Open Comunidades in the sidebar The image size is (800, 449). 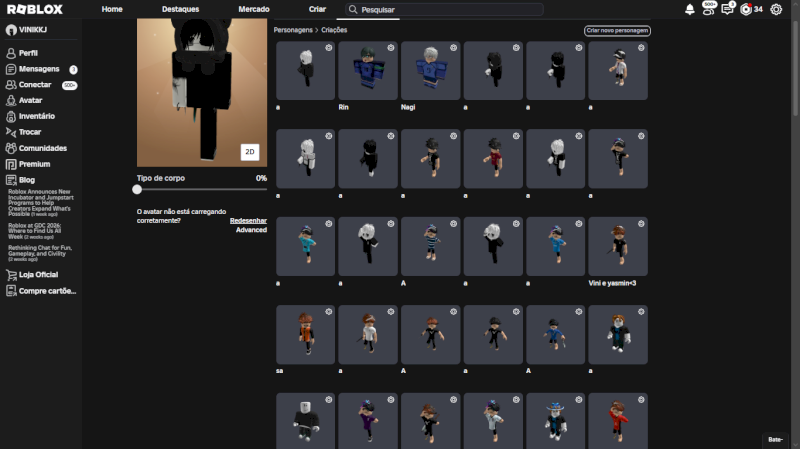(42, 148)
